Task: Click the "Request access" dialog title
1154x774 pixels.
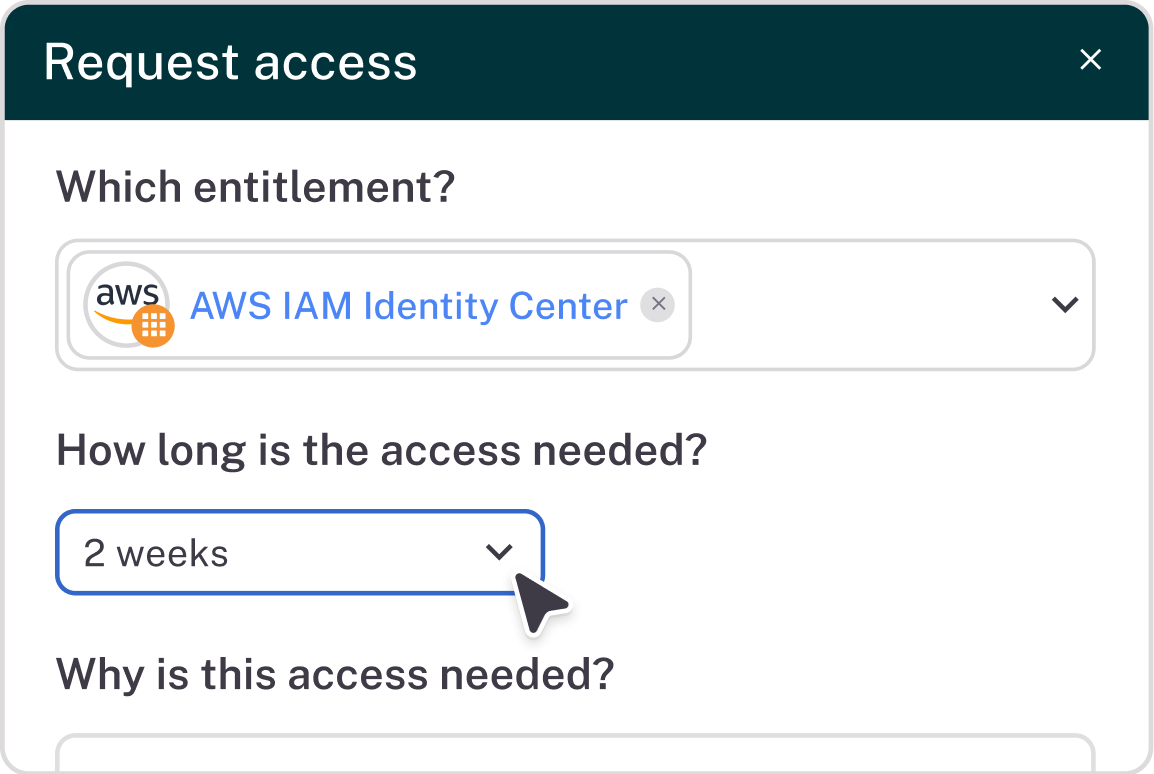Action: pyautogui.click(x=230, y=62)
